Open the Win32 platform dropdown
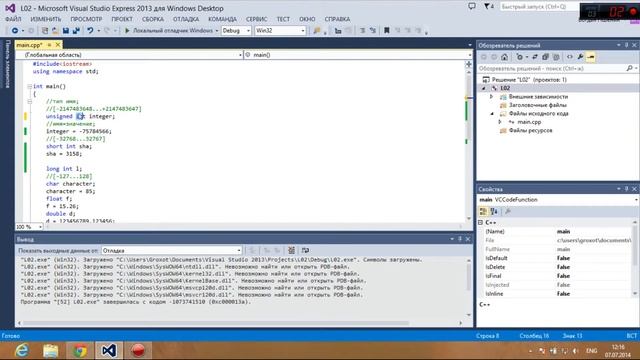Viewport: 640px width, 360px height. coord(280,31)
